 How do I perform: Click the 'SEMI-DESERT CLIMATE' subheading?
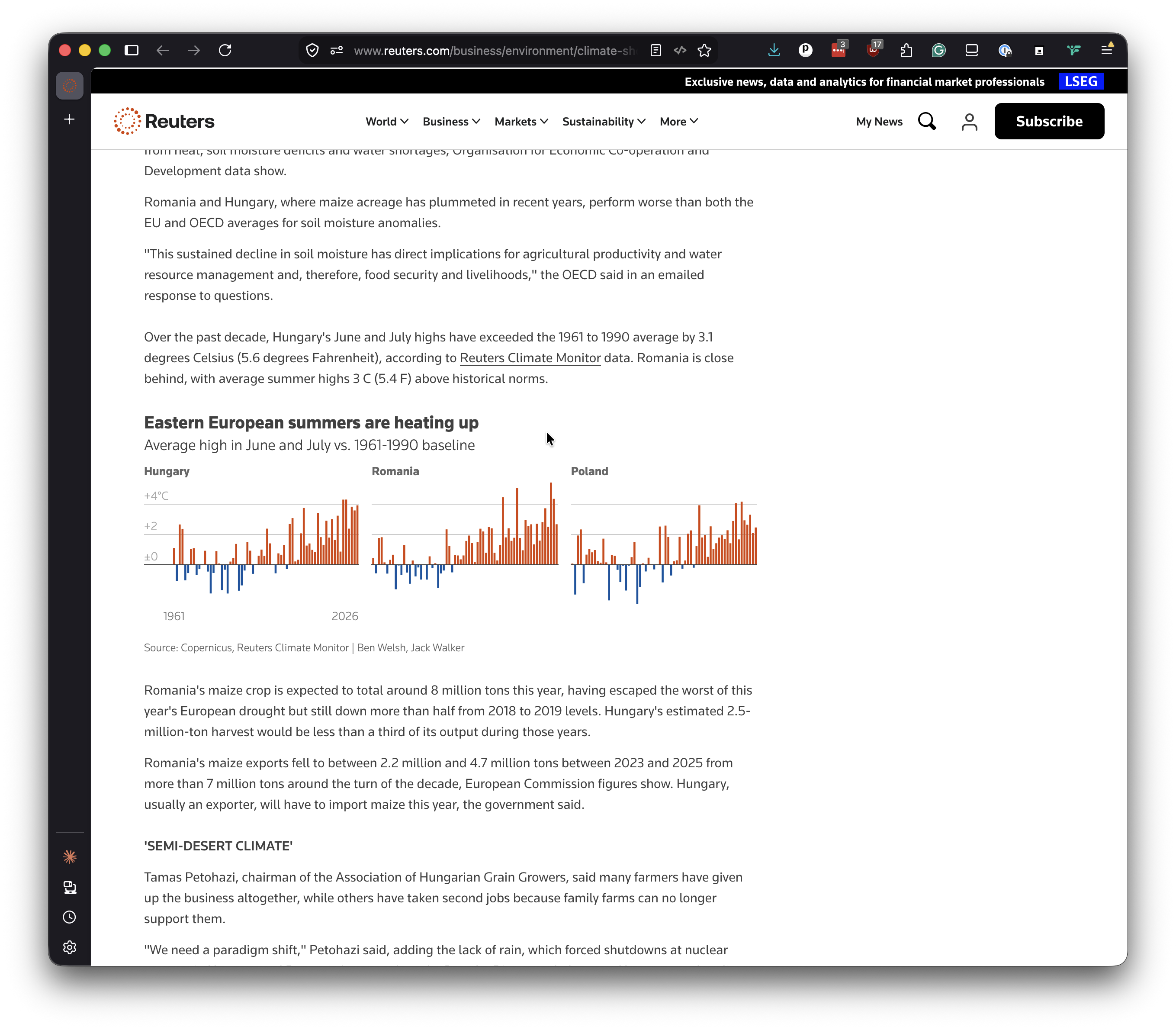click(218, 846)
